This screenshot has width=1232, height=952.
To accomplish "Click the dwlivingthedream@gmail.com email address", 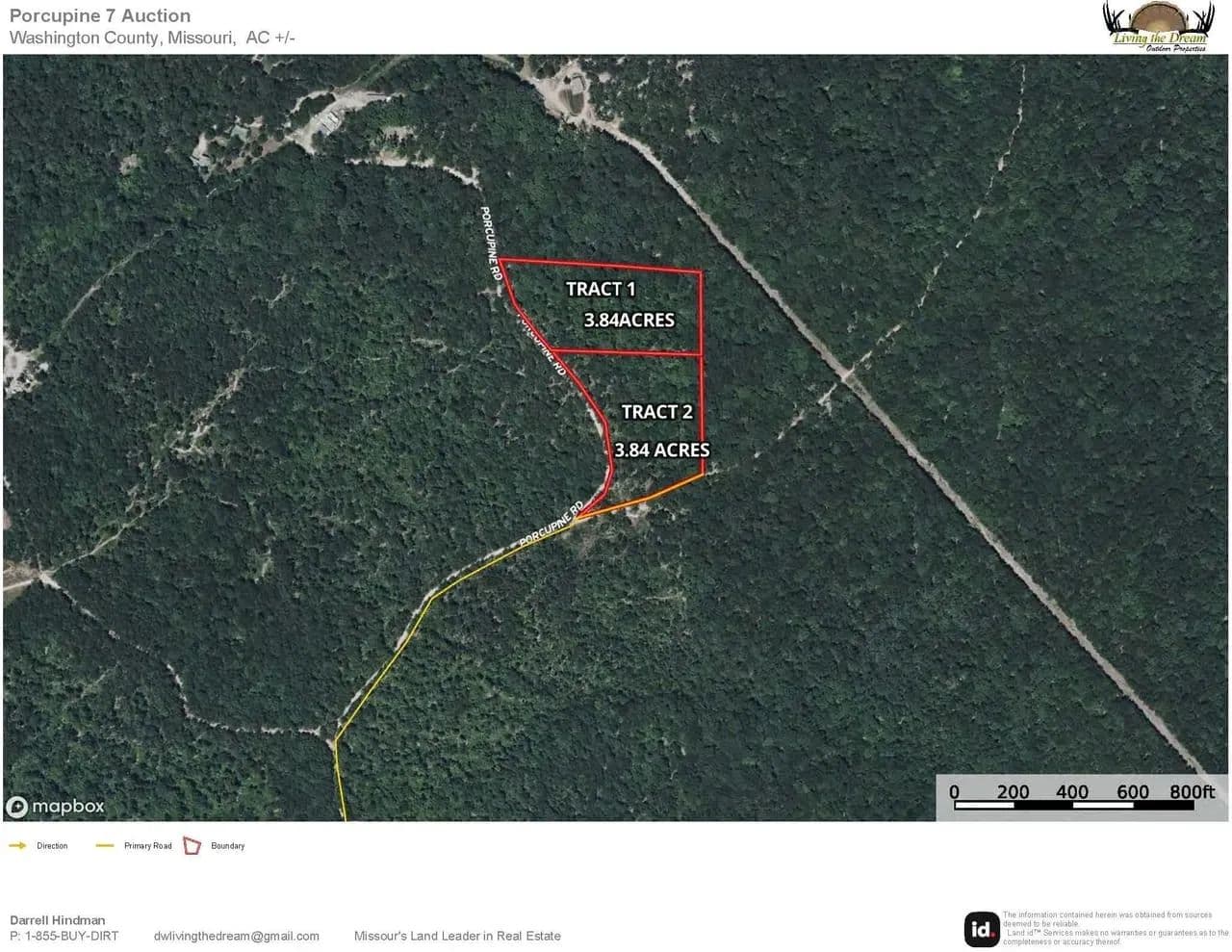I will point(236,936).
